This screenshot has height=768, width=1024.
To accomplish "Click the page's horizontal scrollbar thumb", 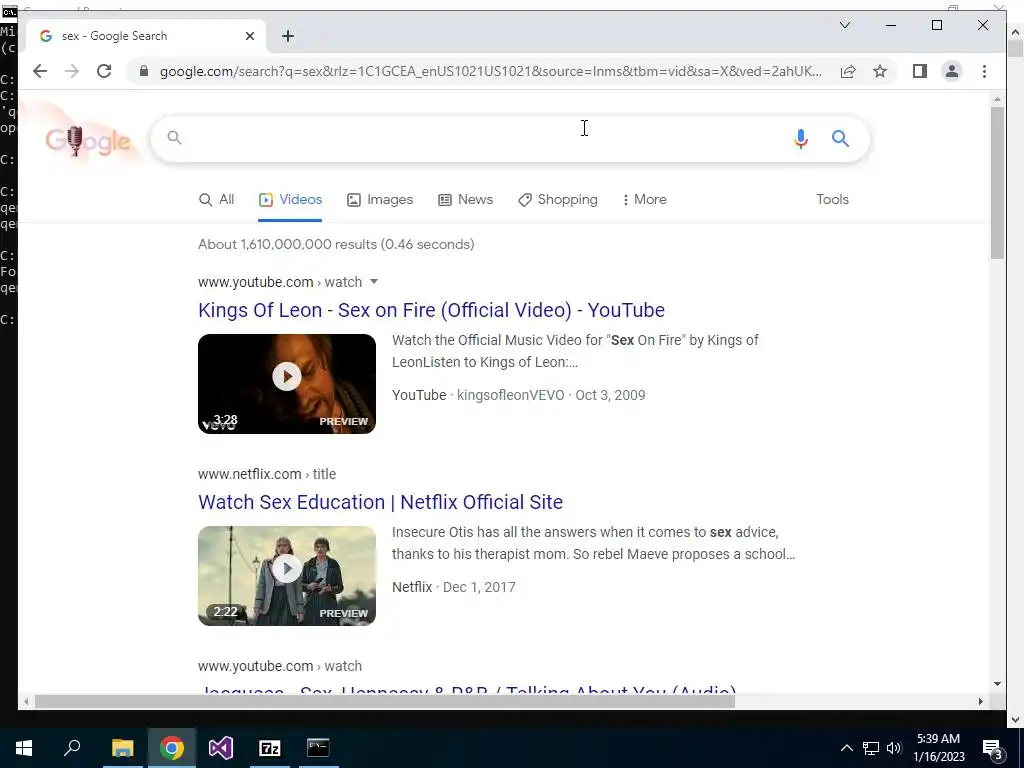I will tap(385, 701).
